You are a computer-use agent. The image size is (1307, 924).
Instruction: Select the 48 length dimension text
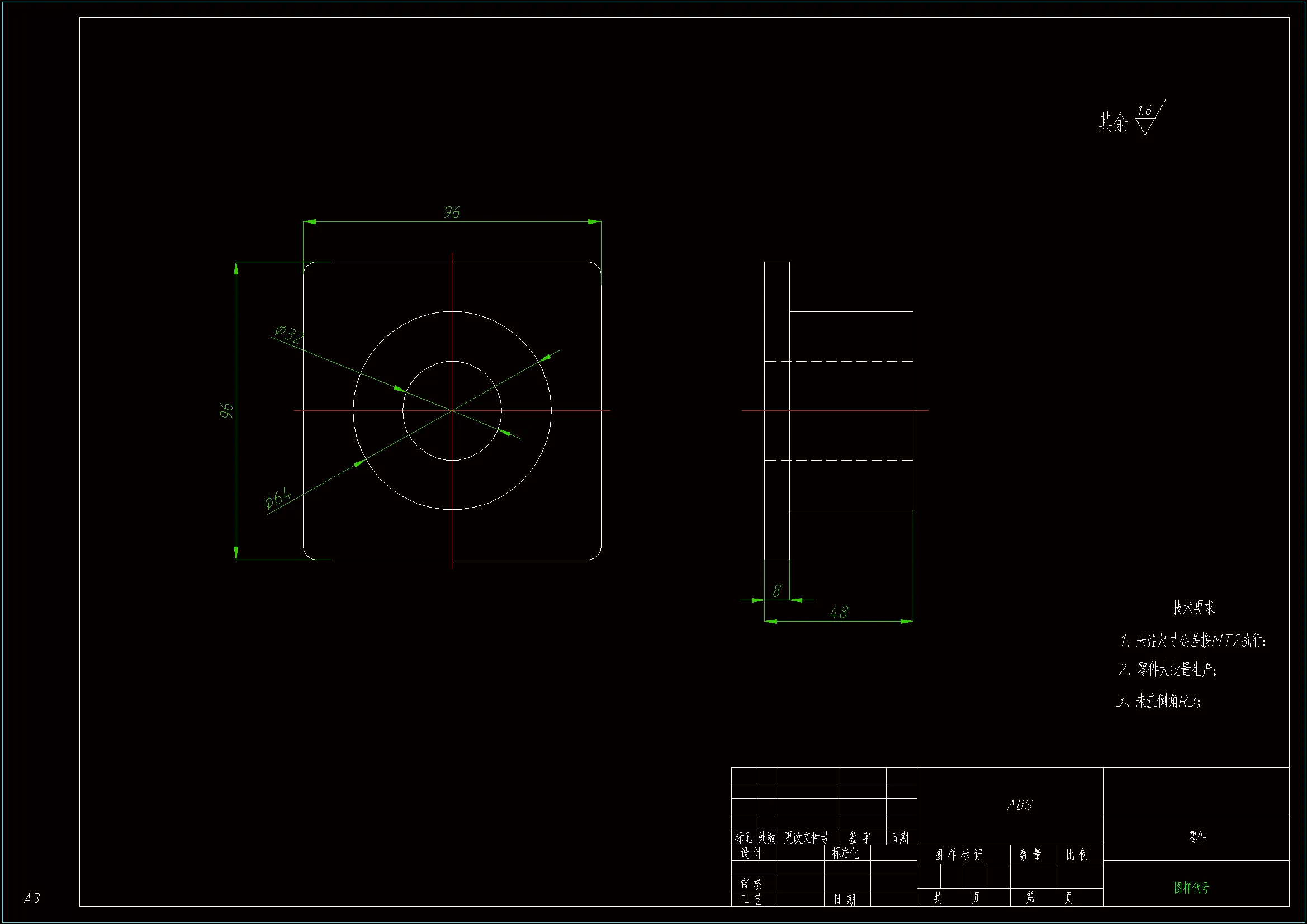point(839,613)
